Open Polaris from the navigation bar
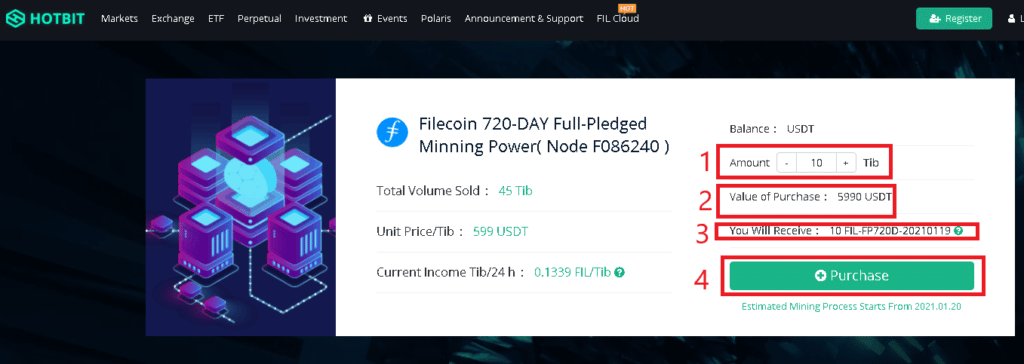This screenshot has height=364, width=1024. pyautogui.click(x=436, y=18)
